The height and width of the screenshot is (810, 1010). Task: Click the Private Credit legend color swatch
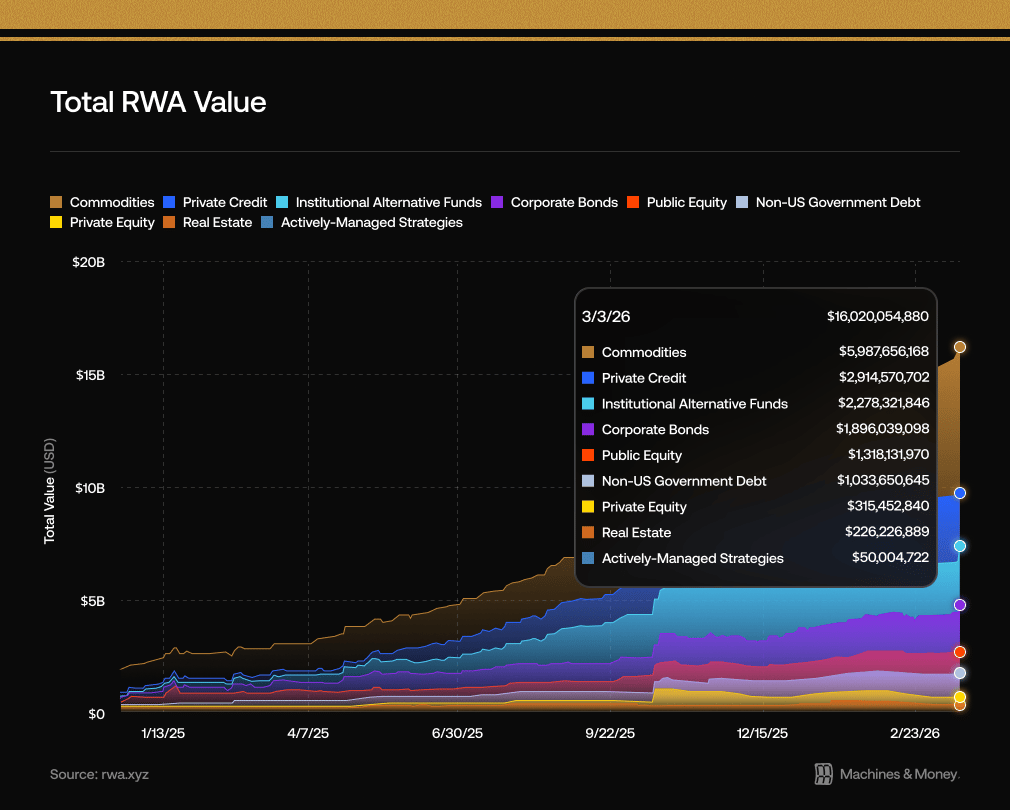tap(169, 202)
